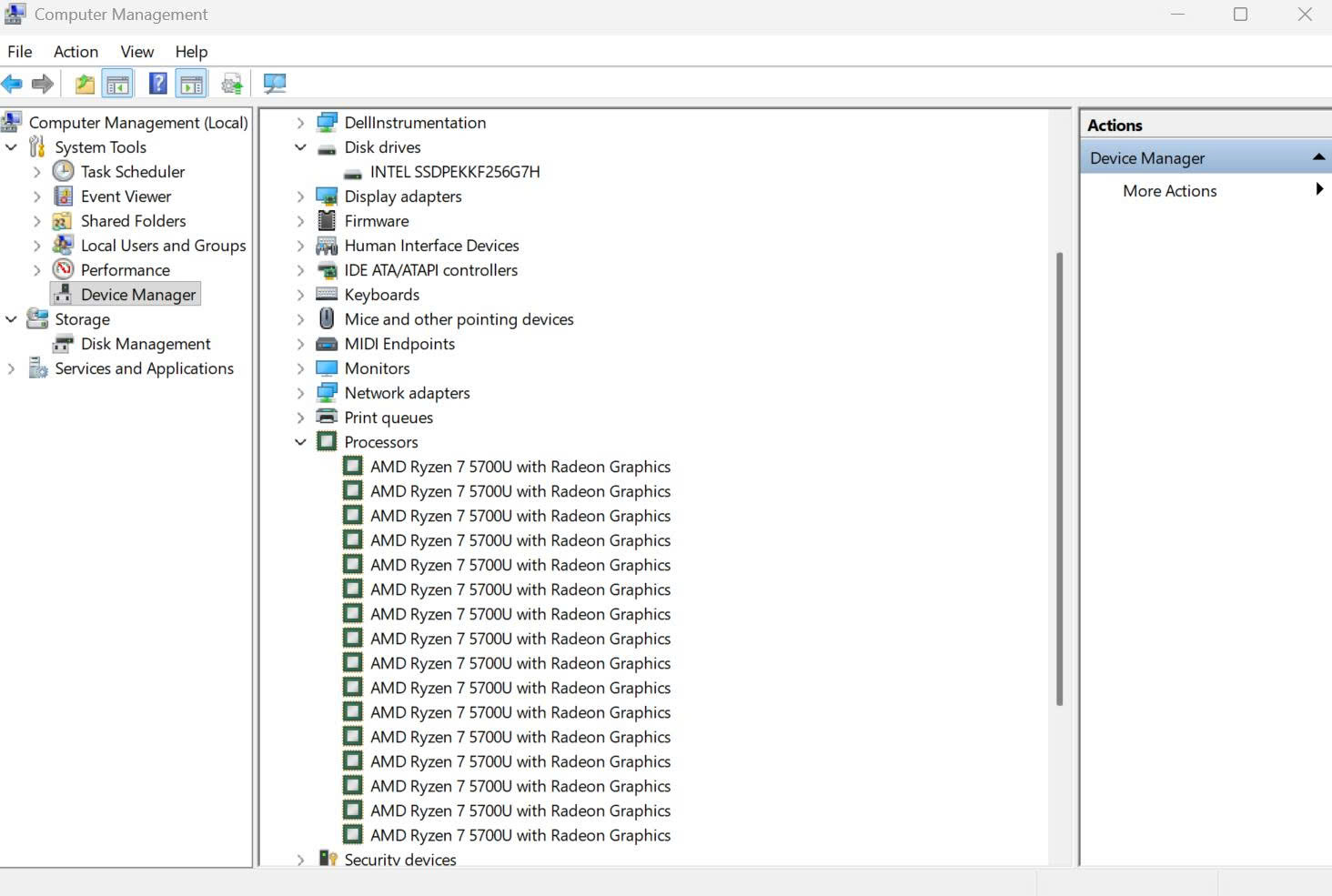
Task: Expand the Monitors category arrow
Action: [300, 368]
